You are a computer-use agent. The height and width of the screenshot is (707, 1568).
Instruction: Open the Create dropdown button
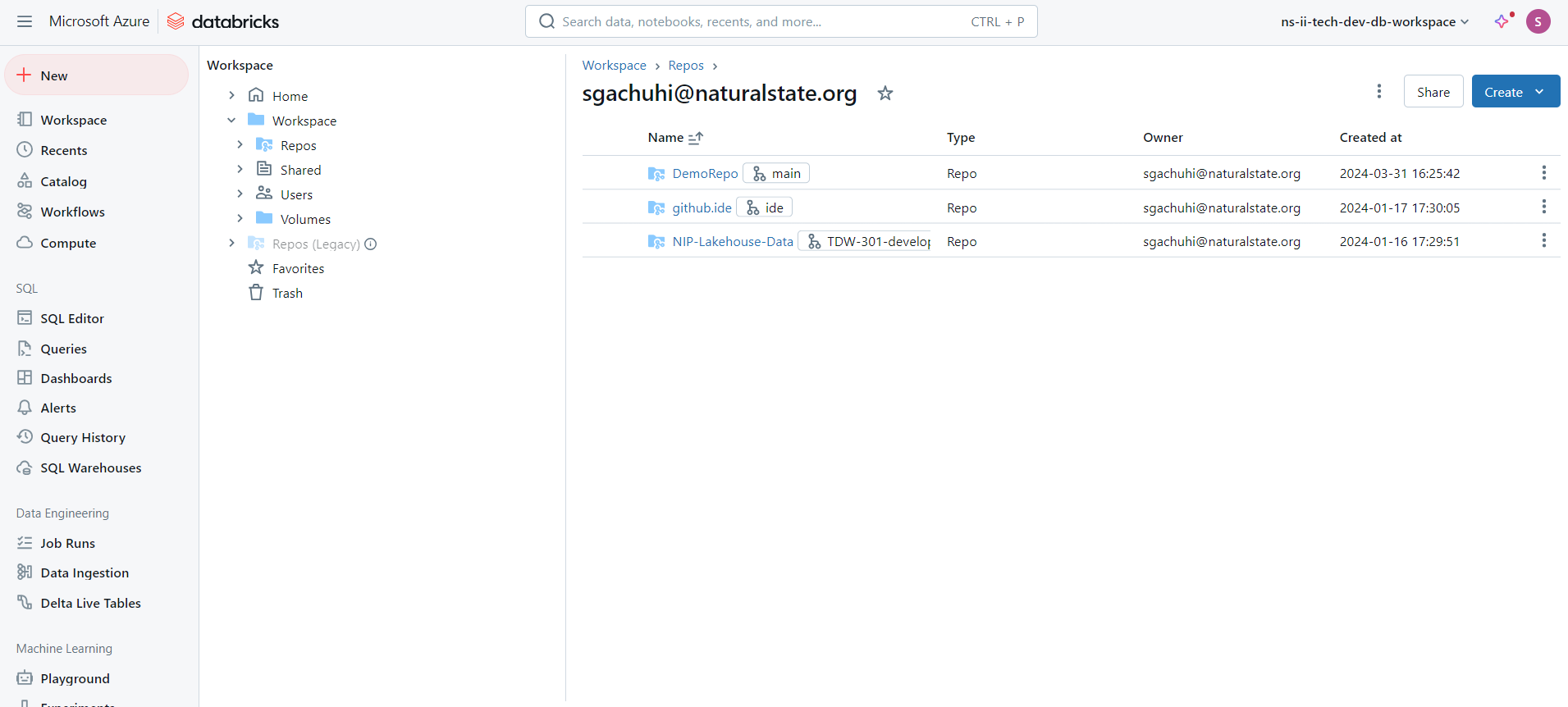pos(1515,92)
